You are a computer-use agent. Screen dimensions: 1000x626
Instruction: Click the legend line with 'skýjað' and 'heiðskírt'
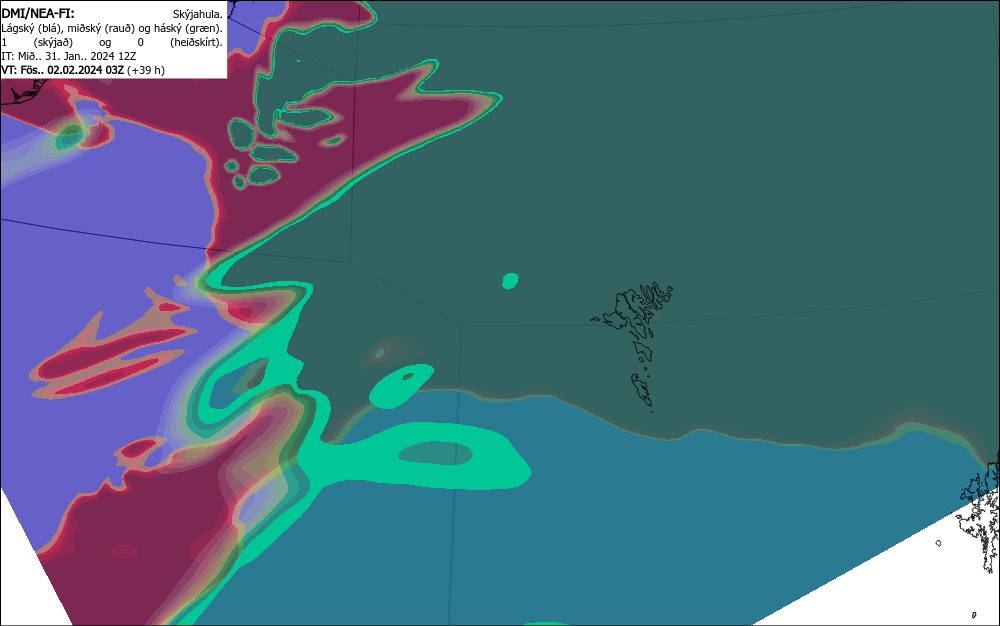pos(112,42)
